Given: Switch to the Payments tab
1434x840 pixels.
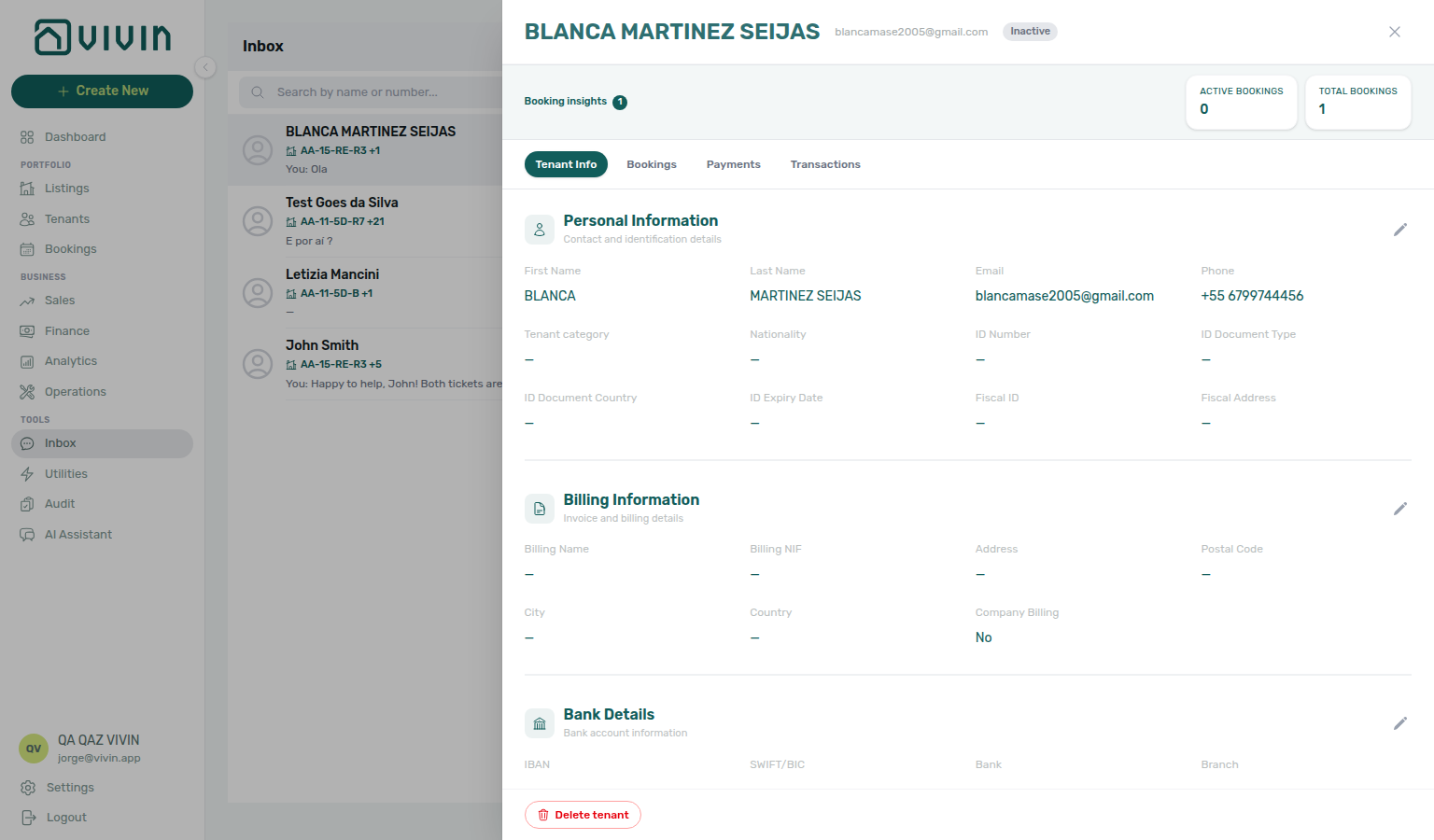Looking at the screenshot, I should pyautogui.click(x=733, y=164).
